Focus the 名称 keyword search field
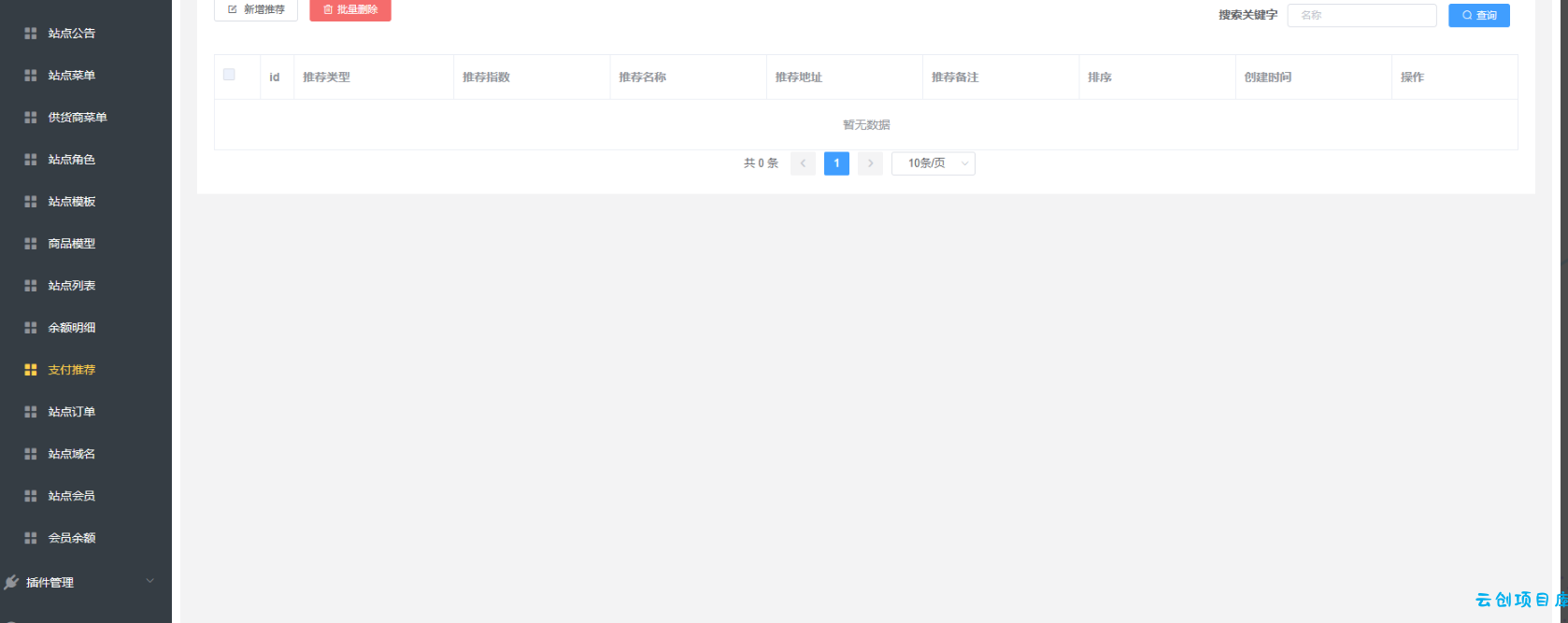The height and width of the screenshot is (623, 1568). pos(1361,16)
